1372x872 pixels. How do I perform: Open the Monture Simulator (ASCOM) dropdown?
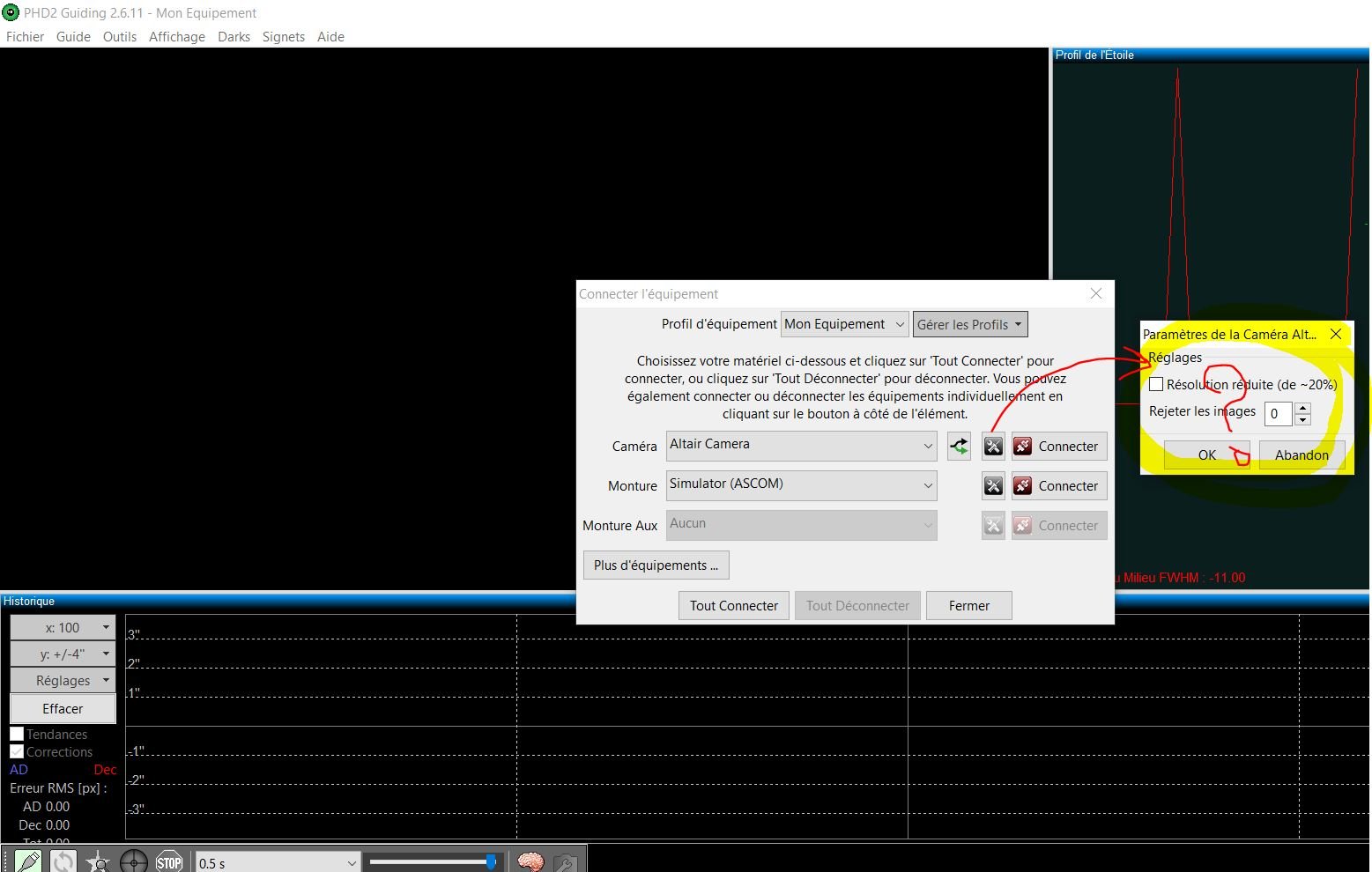click(x=801, y=485)
